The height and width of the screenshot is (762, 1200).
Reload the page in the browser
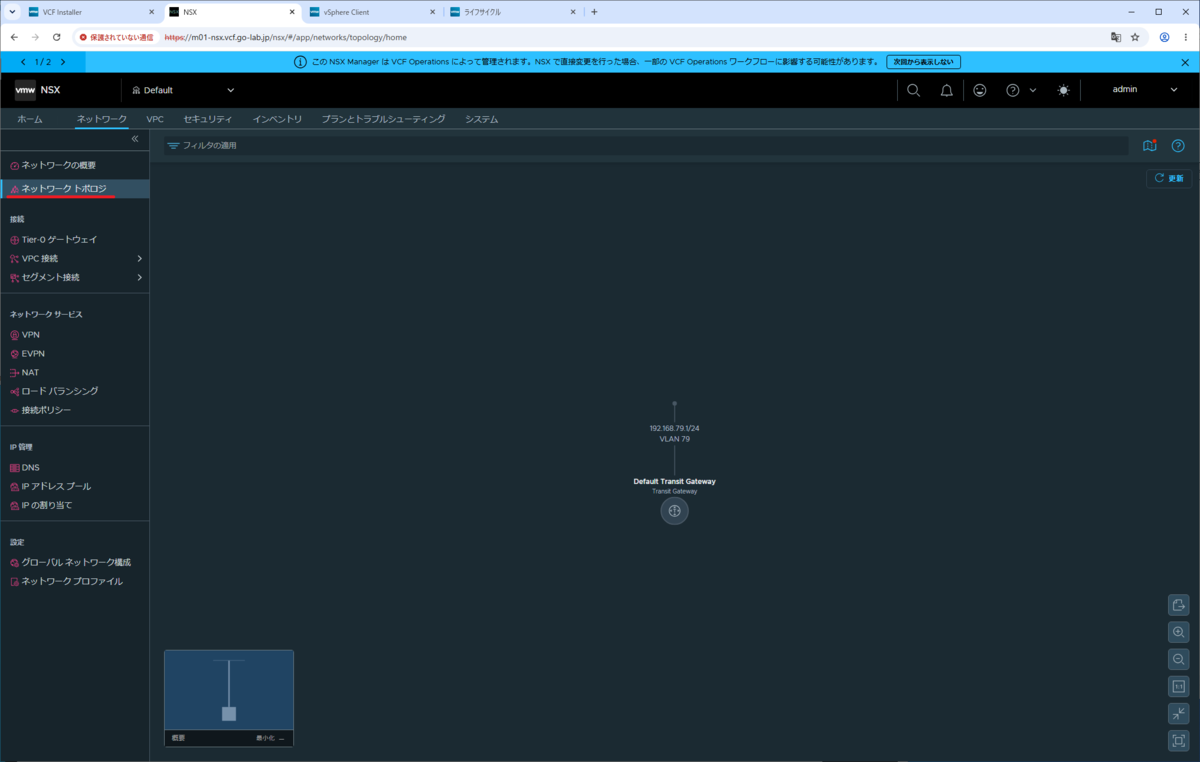coord(56,37)
